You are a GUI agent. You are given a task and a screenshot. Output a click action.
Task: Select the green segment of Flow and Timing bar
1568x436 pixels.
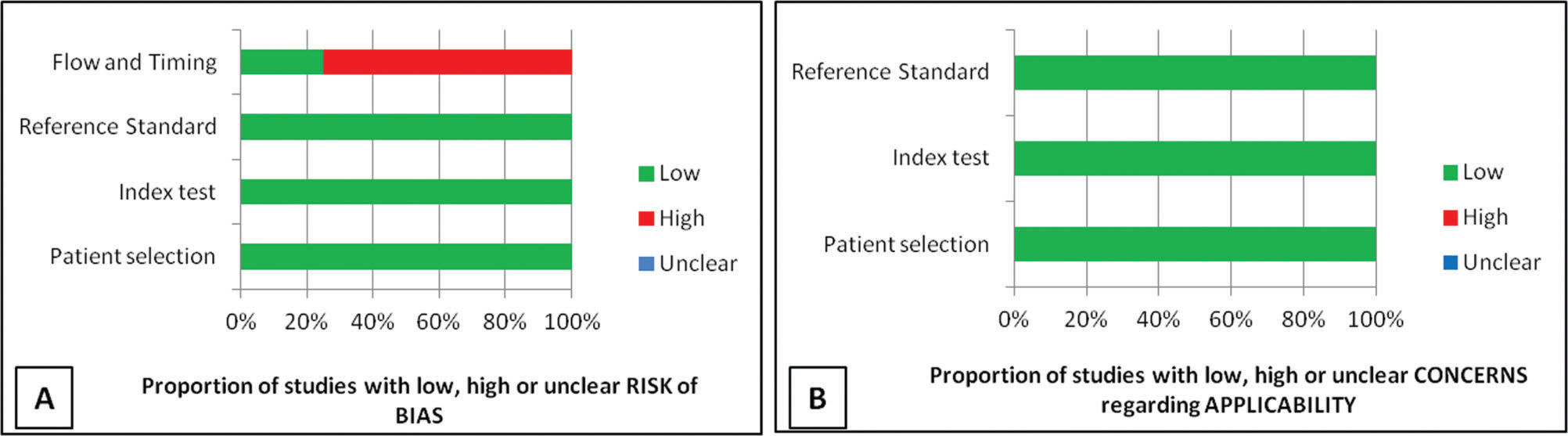[x=281, y=62]
